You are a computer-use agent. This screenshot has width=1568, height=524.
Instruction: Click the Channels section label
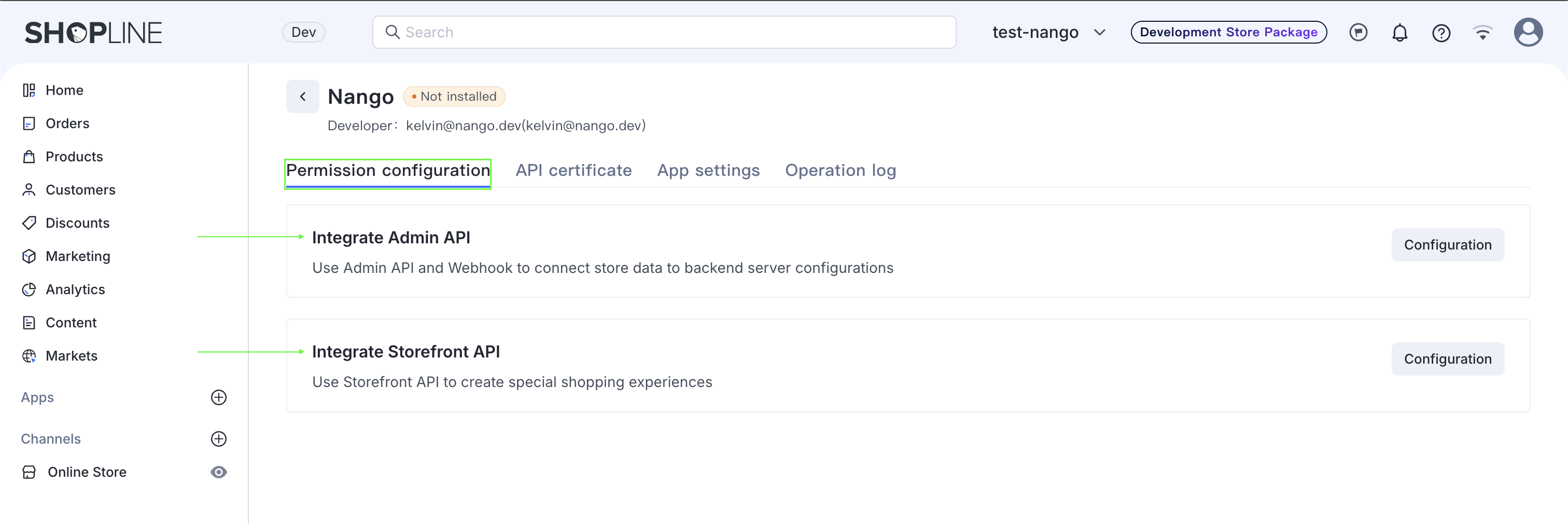tap(50, 439)
